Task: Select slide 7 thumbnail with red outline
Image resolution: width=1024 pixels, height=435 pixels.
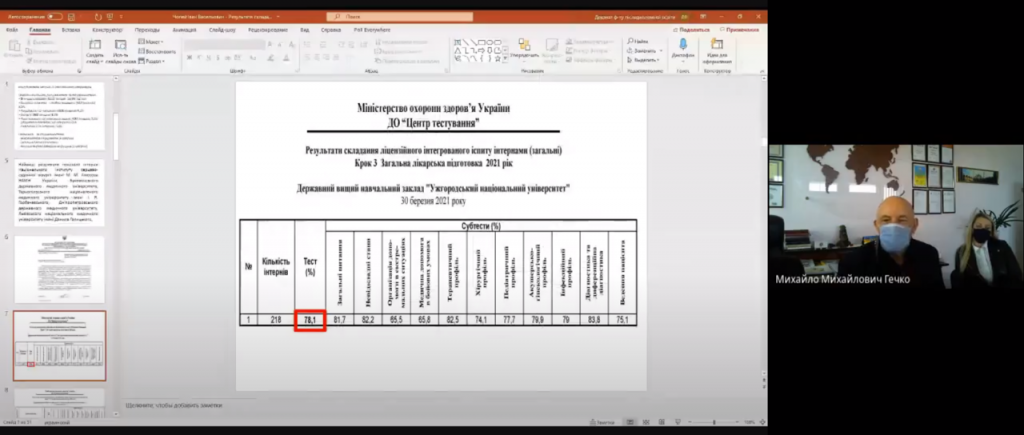Action: [59, 346]
